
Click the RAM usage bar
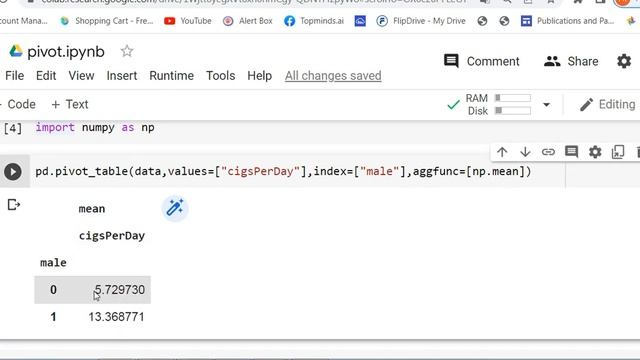tap(513, 98)
